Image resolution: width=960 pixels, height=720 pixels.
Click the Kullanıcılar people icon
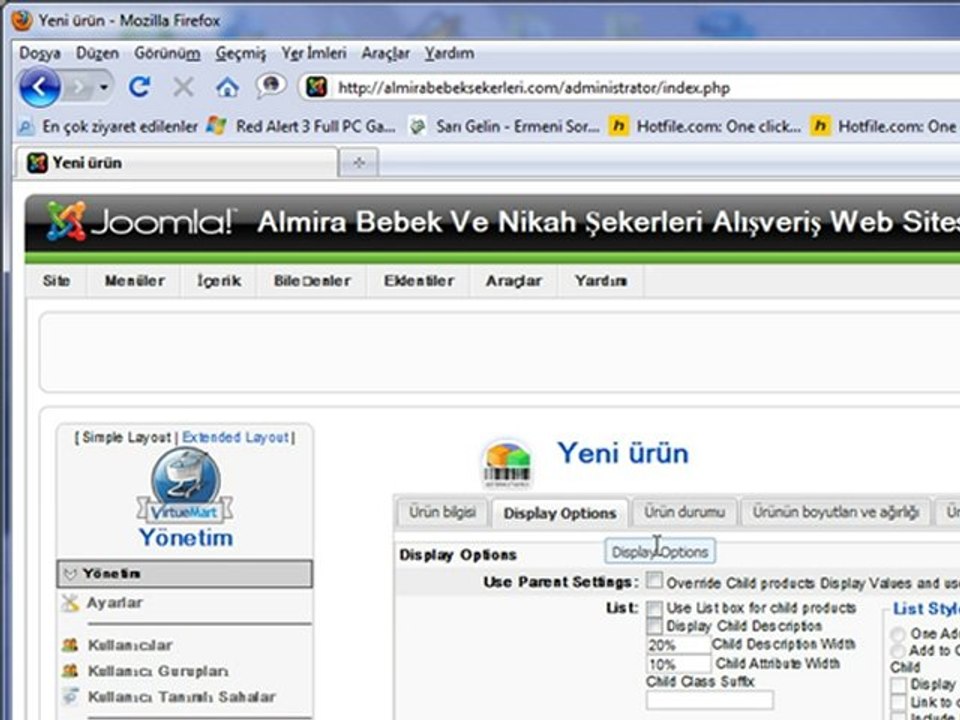pos(70,645)
